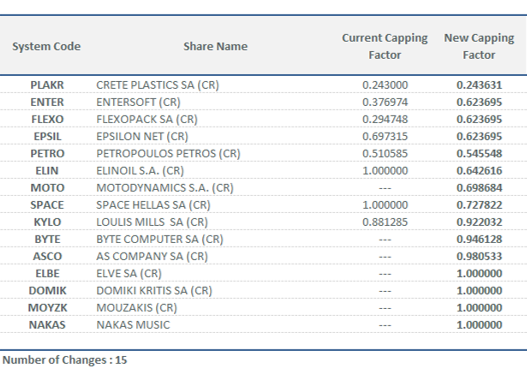
Task: Select the ELBE code cell
Action: pos(47,274)
